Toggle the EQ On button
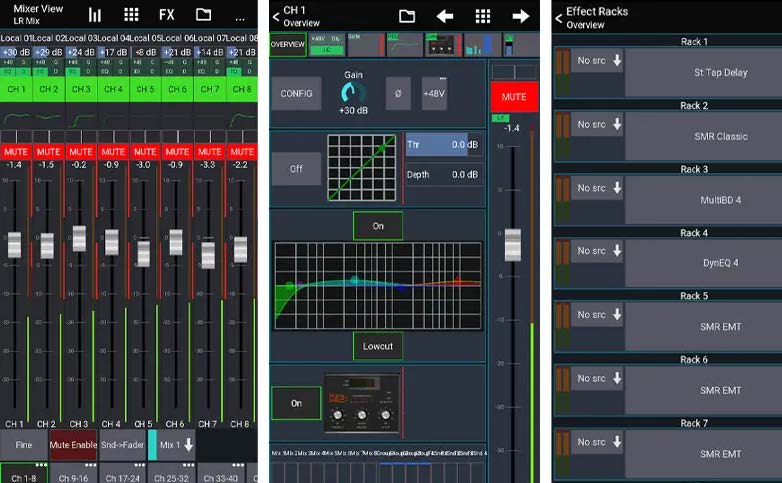The width and height of the screenshot is (782, 483). (378, 226)
